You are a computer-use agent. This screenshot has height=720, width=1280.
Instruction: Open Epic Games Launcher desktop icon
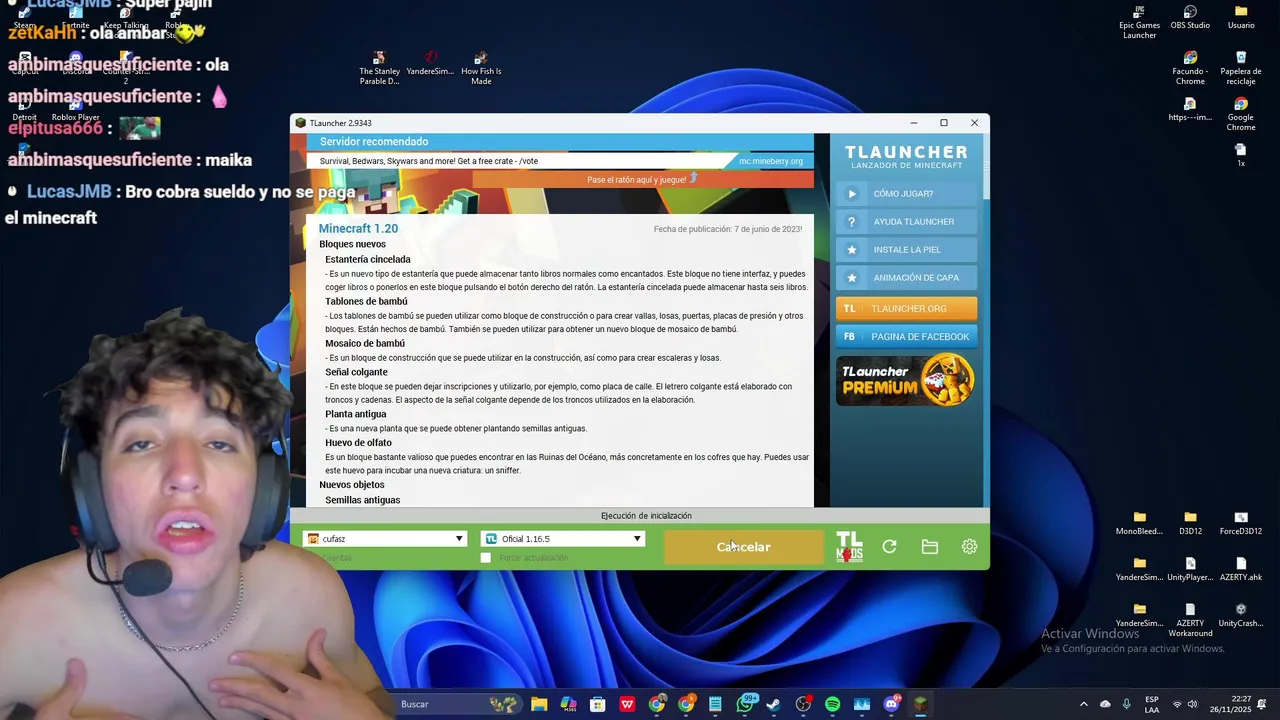[x=1139, y=23]
